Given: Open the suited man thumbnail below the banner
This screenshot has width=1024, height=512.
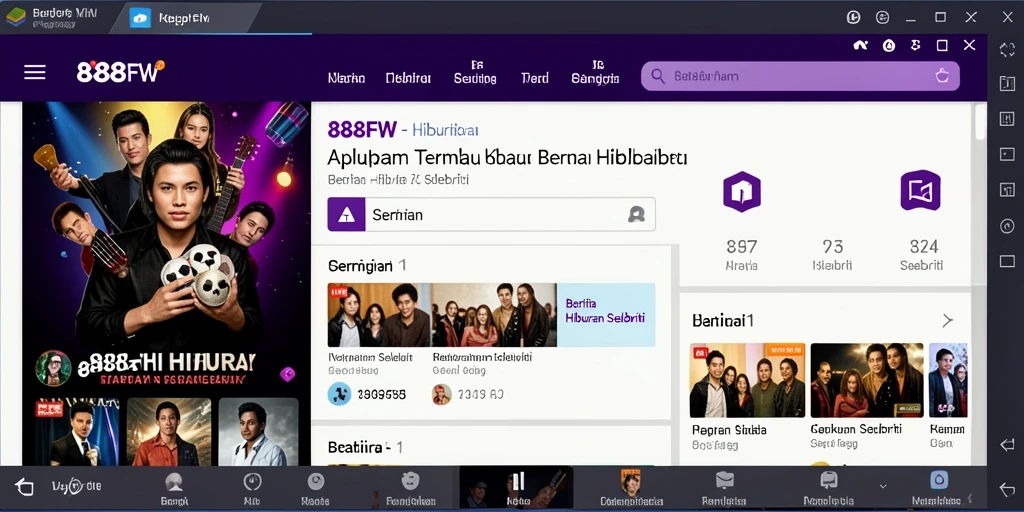Looking at the screenshot, I should coord(78,432).
